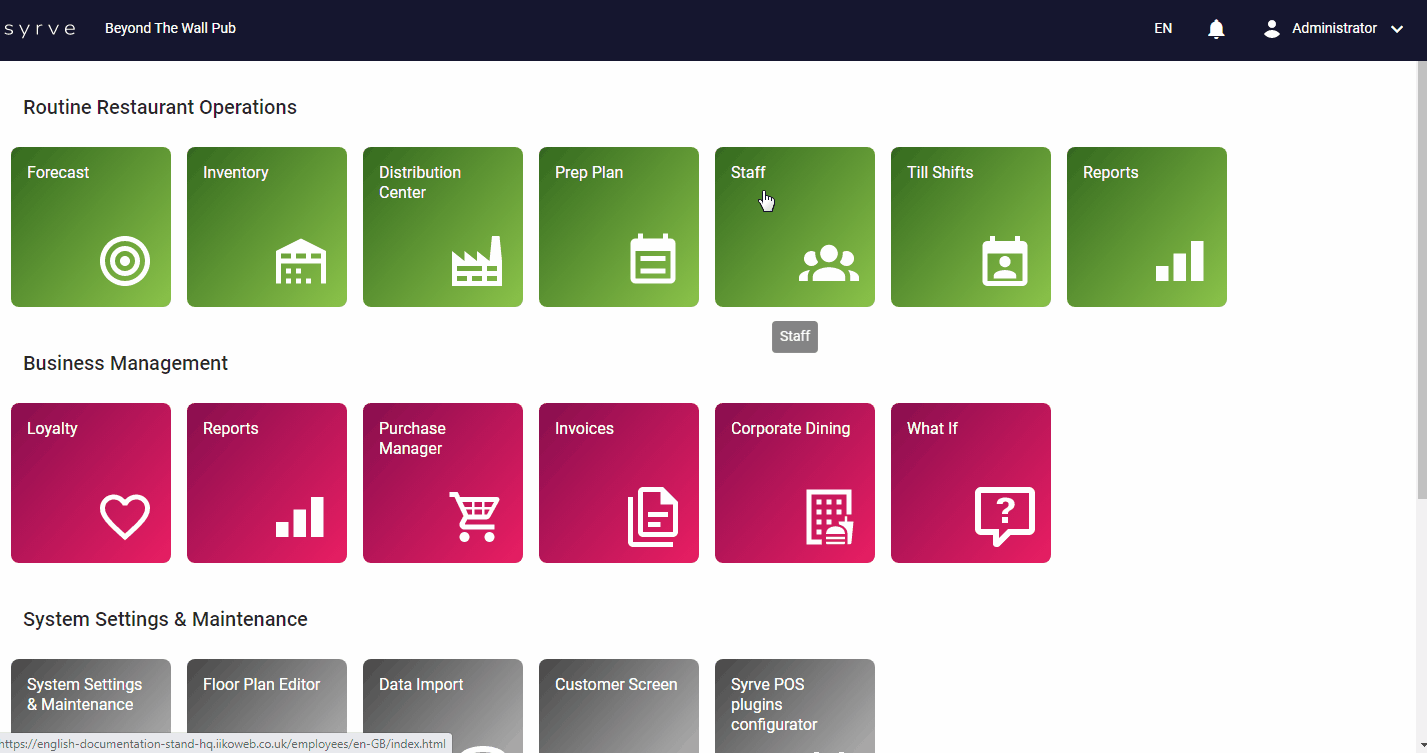Click the vertical page scrollbar

coord(1421,280)
